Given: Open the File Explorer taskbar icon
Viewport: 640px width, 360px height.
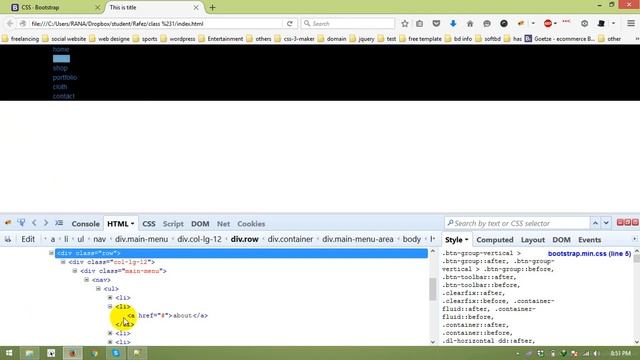Looking at the screenshot, I should pos(30,353).
